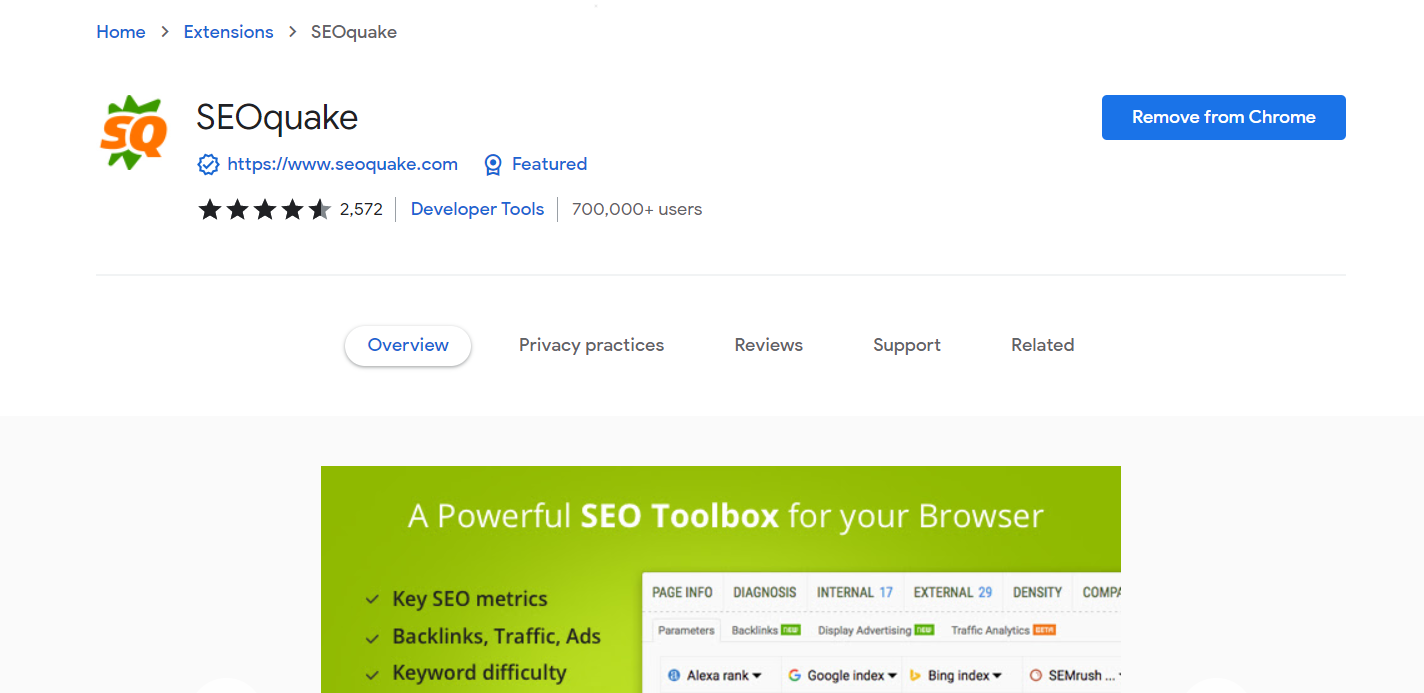The height and width of the screenshot is (693, 1424).
Task: Click Backlinks subtab in the preview
Action: pos(766,630)
